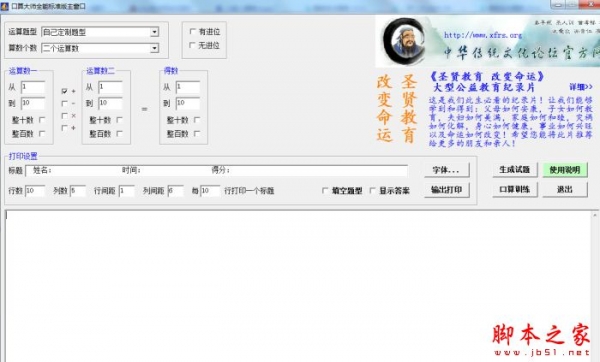
Task: Start 口算训练 practice
Action: (515, 189)
